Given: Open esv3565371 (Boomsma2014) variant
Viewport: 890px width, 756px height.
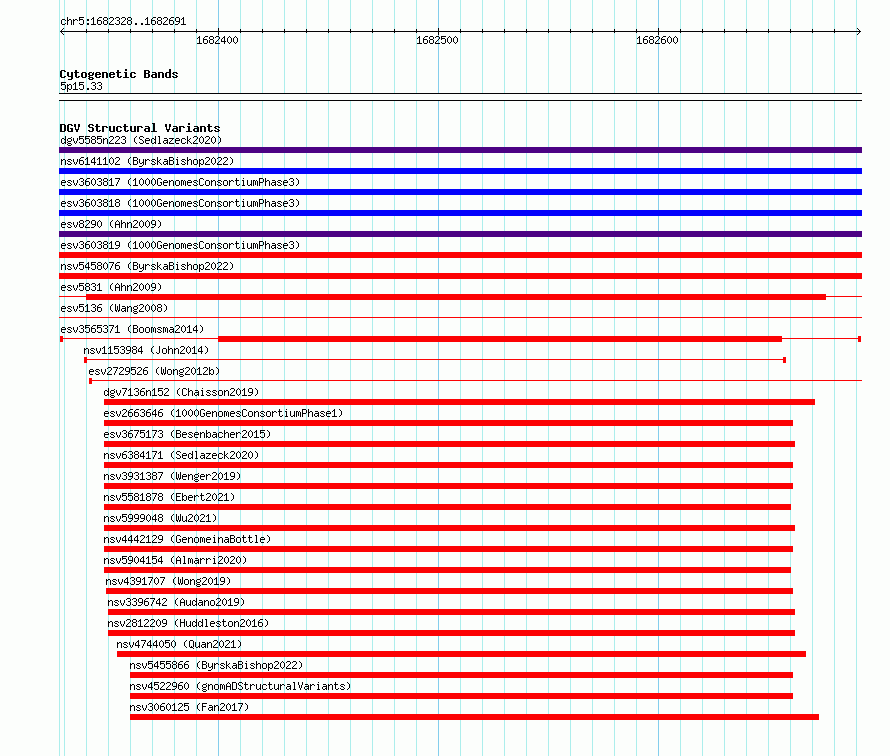Looking at the screenshot, I should (x=132, y=329).
